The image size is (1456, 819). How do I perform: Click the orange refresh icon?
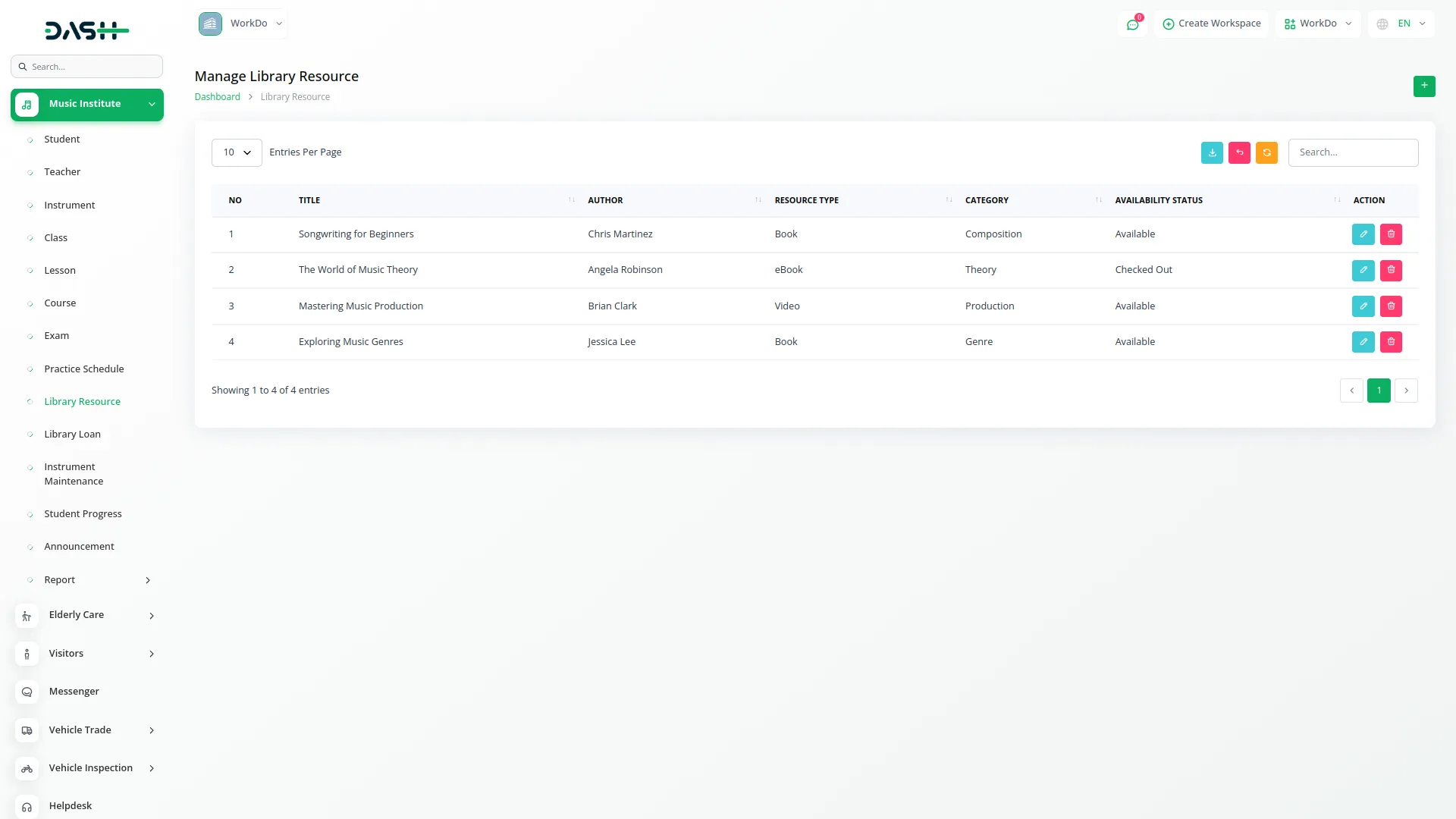coord(1266,152)
